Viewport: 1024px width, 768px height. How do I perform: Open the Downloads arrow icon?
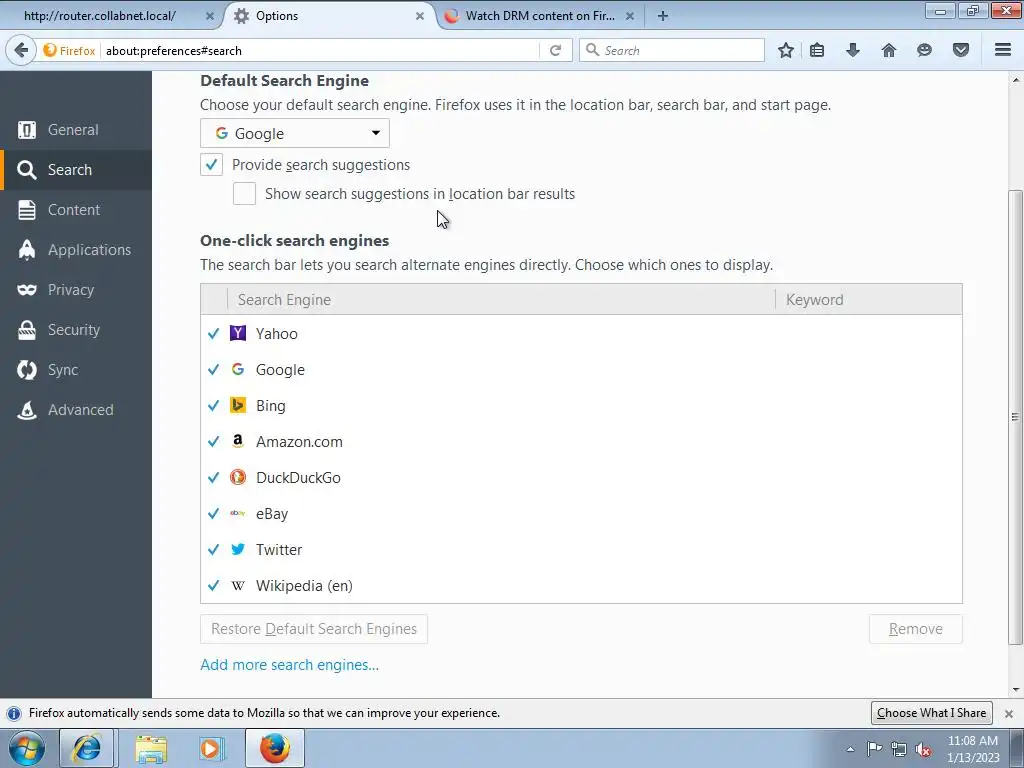[x=853, y=50]
